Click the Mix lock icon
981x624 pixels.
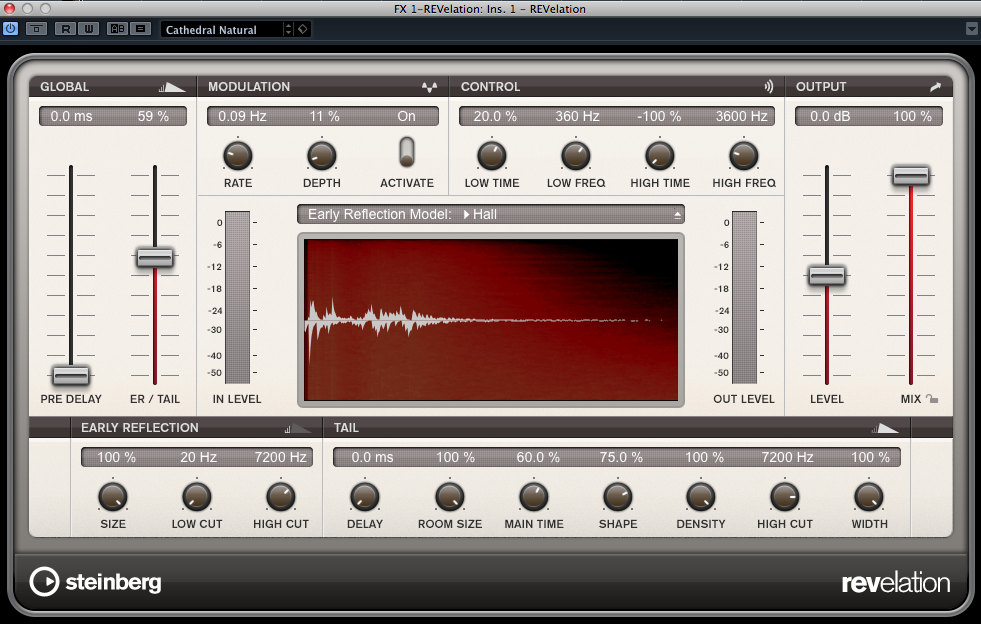(932, 399)
